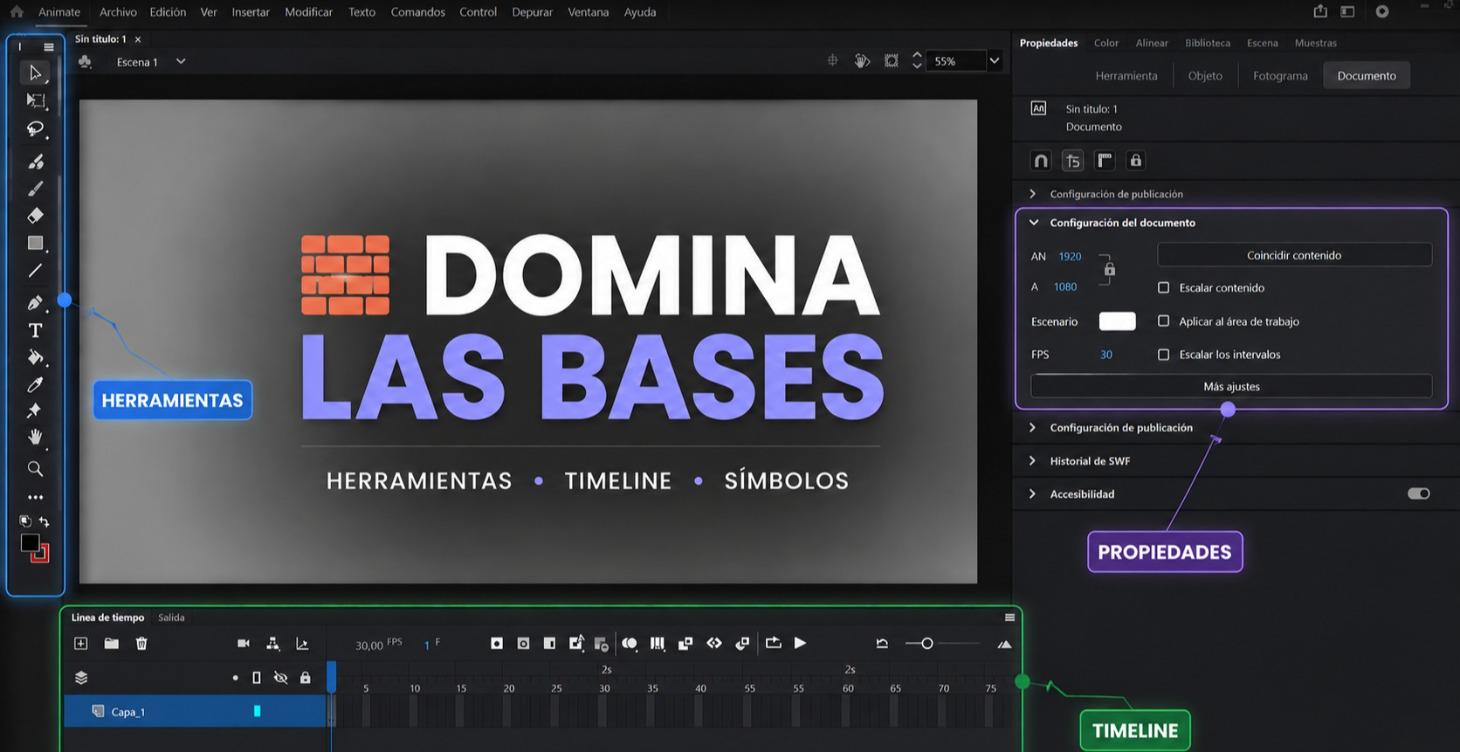Screen dimensions: 1460x752
Task: Select the Hand tool
Action: point(35,437)
